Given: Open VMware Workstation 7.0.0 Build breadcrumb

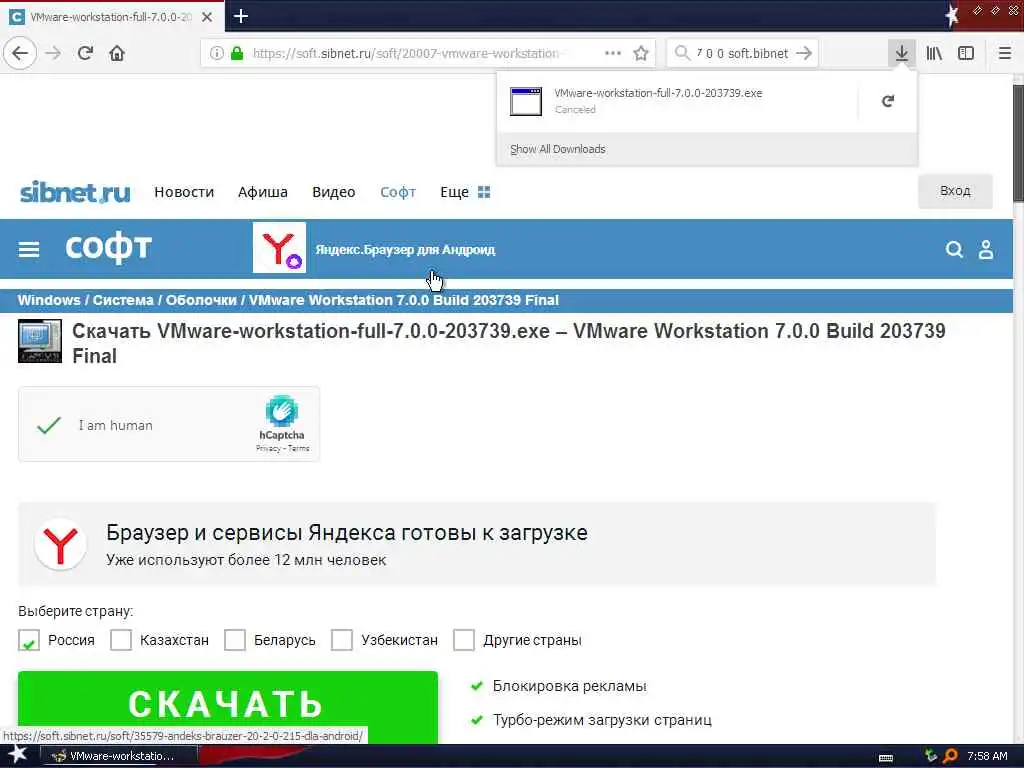Looking at the screenshot, I should (x=404, y=300).
